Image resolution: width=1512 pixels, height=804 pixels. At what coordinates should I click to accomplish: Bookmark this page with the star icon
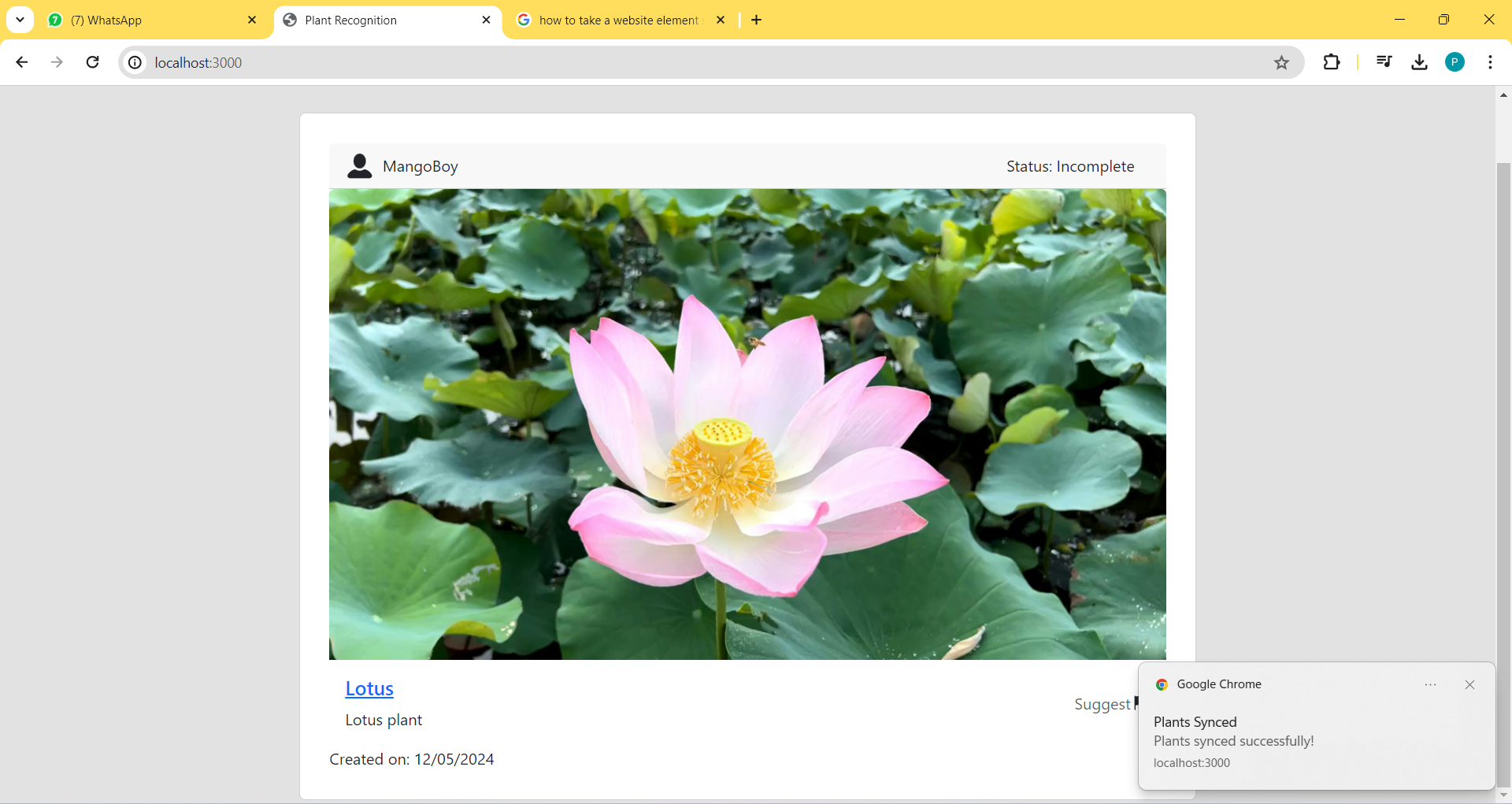coord(1281,62)
